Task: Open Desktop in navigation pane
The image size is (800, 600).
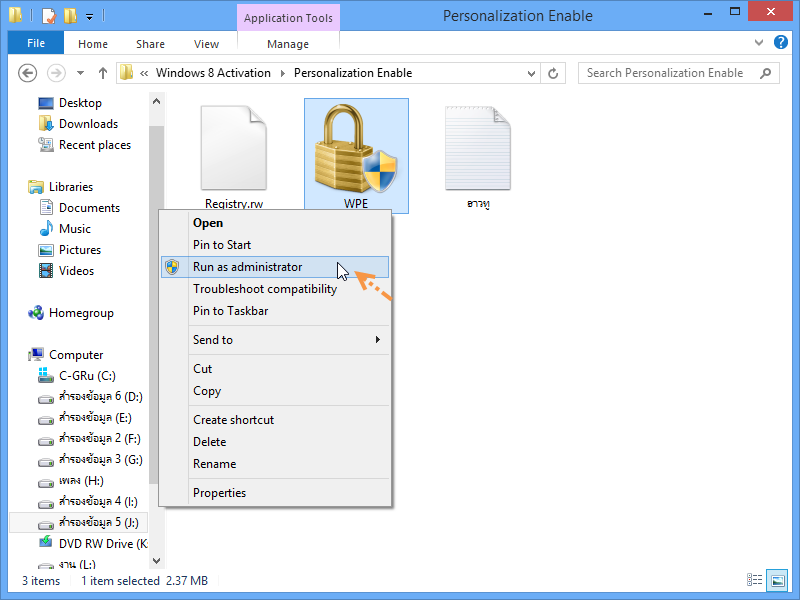Action: pos(70,103)
